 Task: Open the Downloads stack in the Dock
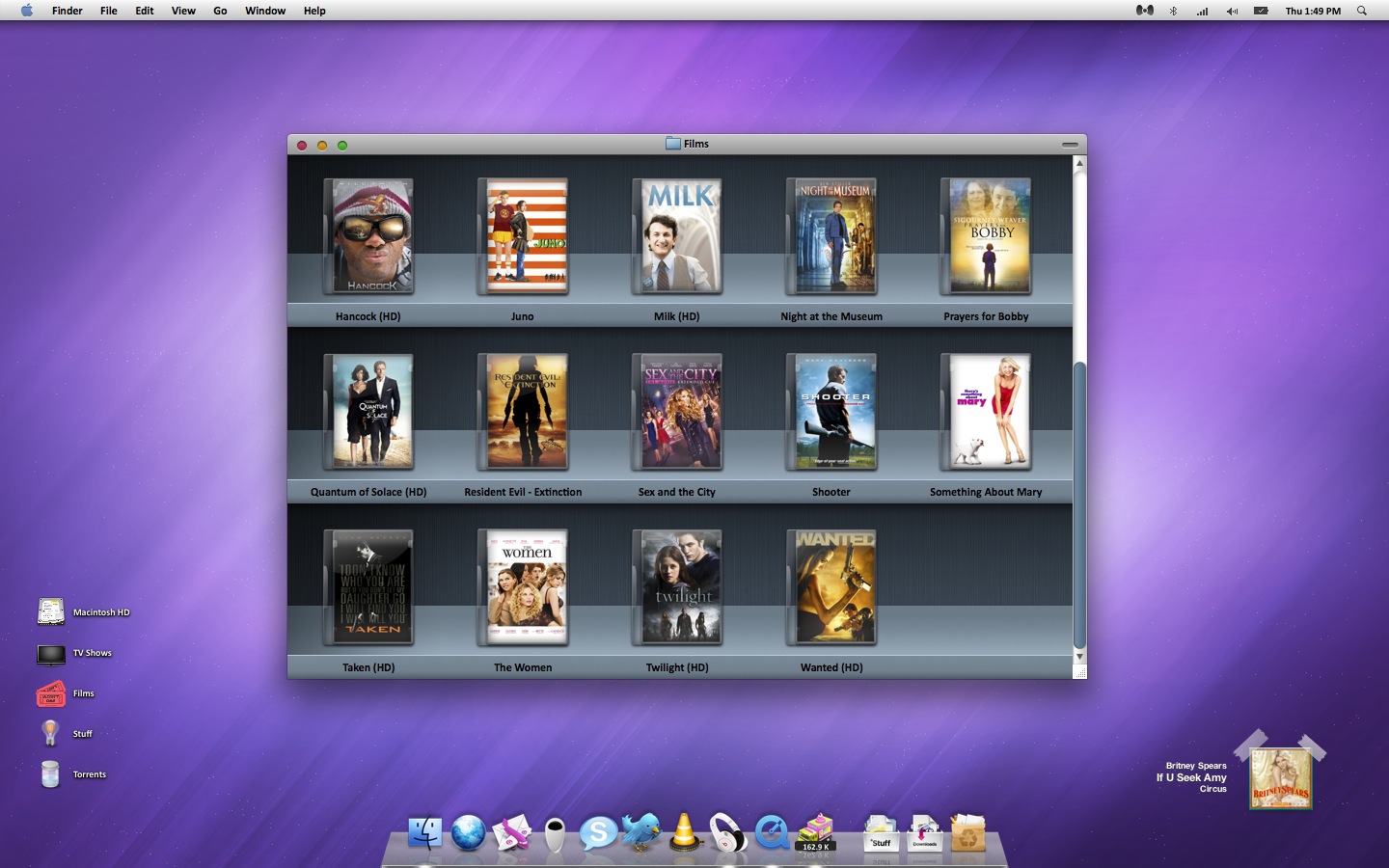click(x=925, y=833)
